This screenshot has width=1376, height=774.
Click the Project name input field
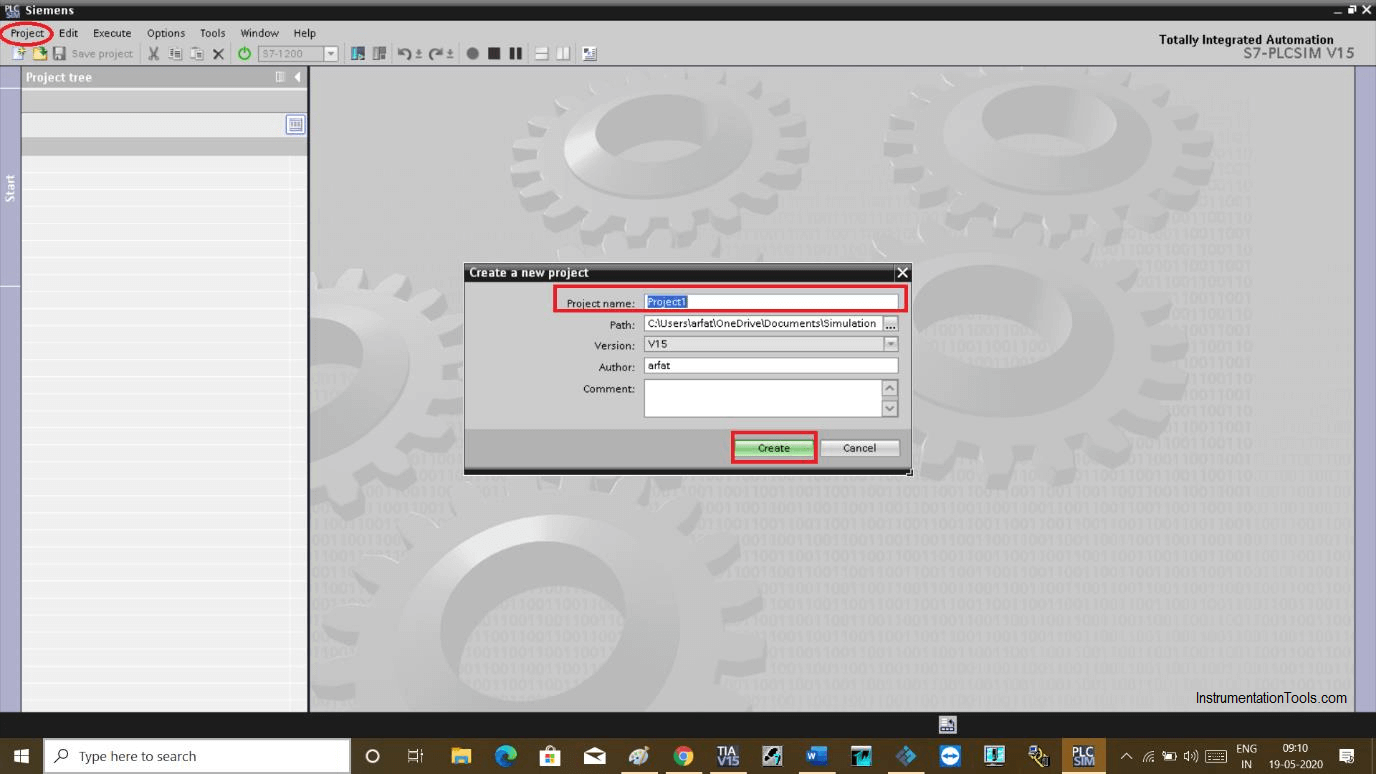(x=771, y=301)
